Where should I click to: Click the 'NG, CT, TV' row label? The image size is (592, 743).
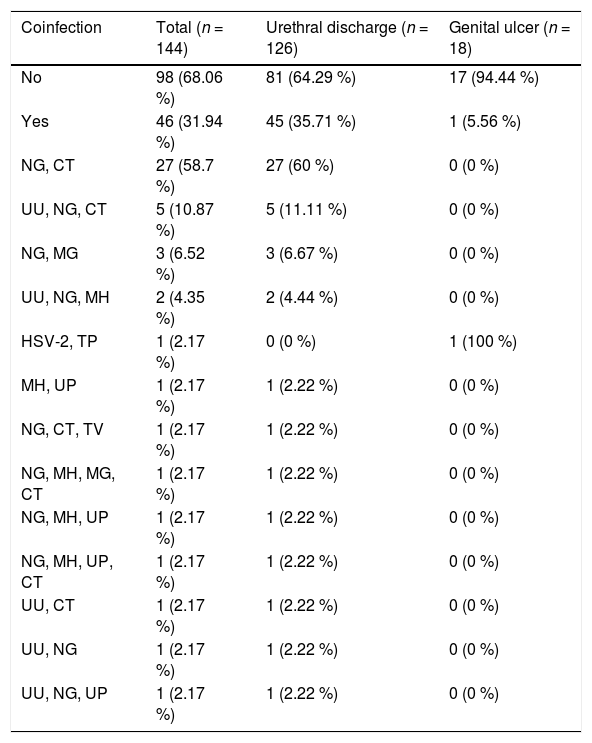click(62, 429)
